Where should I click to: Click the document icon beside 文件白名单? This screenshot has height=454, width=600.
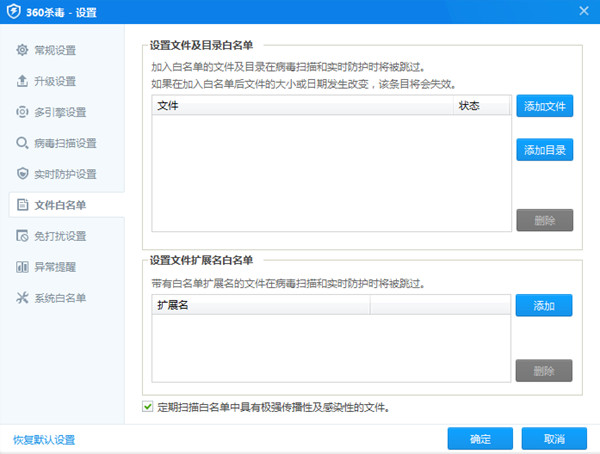point(22,205)
